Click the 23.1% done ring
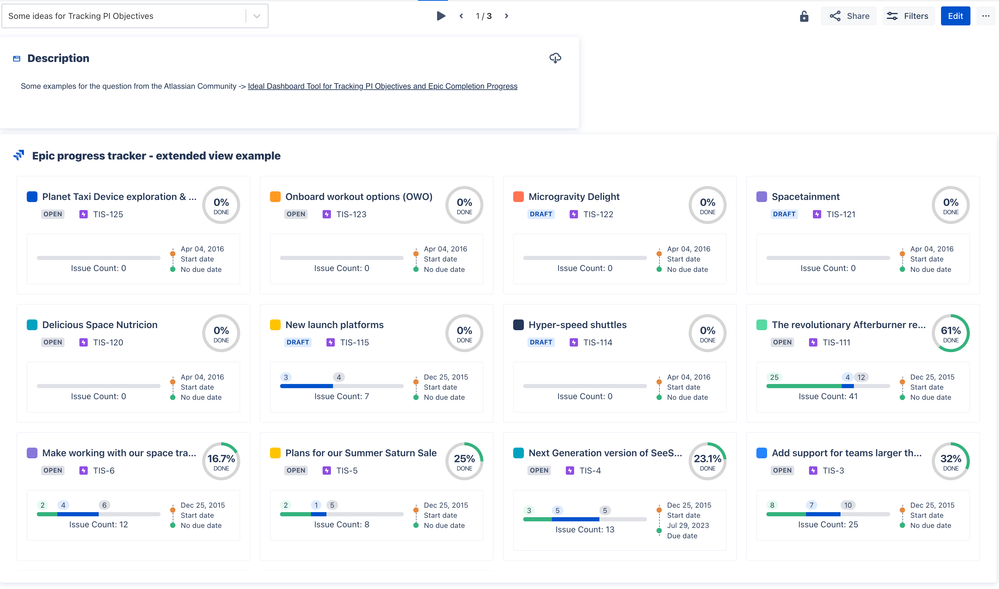 point(707,461)
